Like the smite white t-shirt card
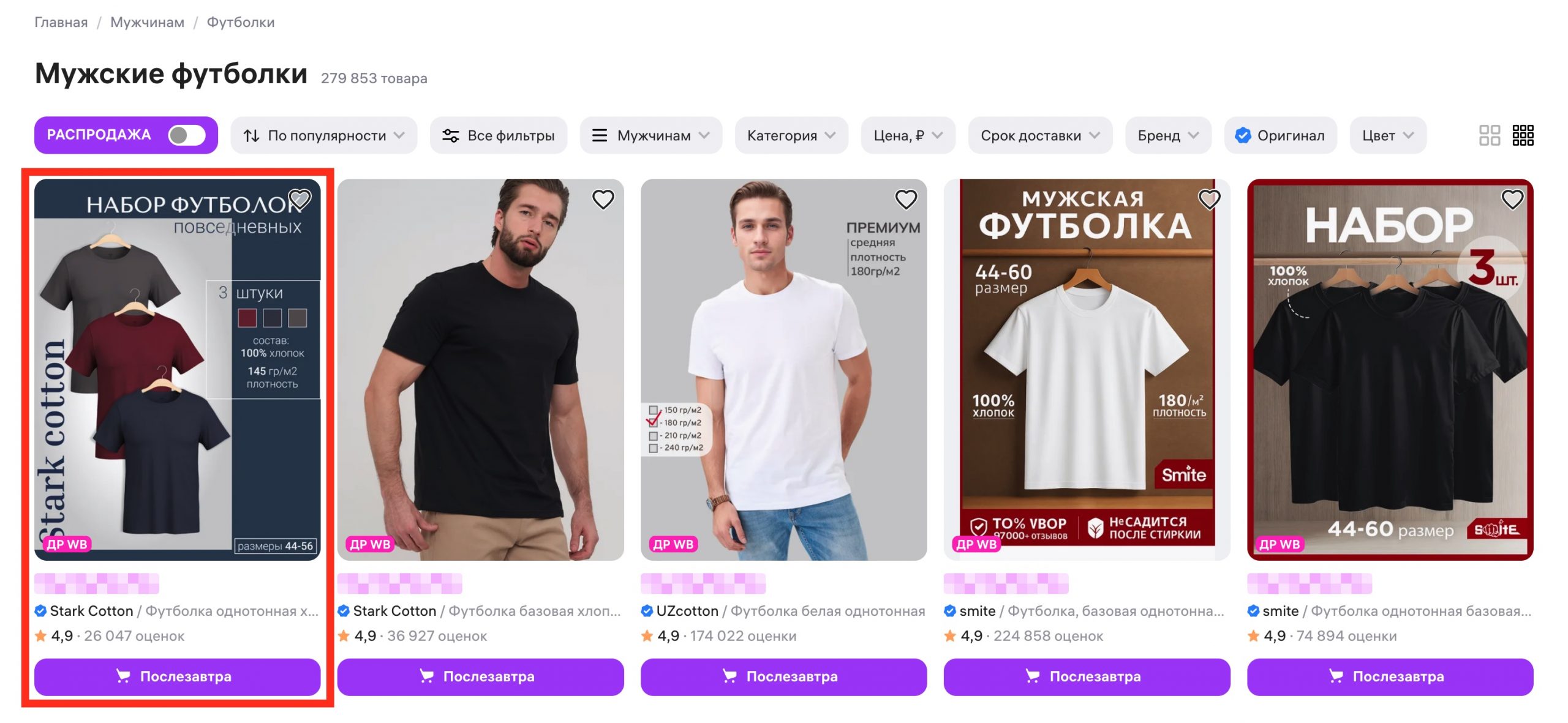Screen dimensions: 1568x723 point(1209,199)
